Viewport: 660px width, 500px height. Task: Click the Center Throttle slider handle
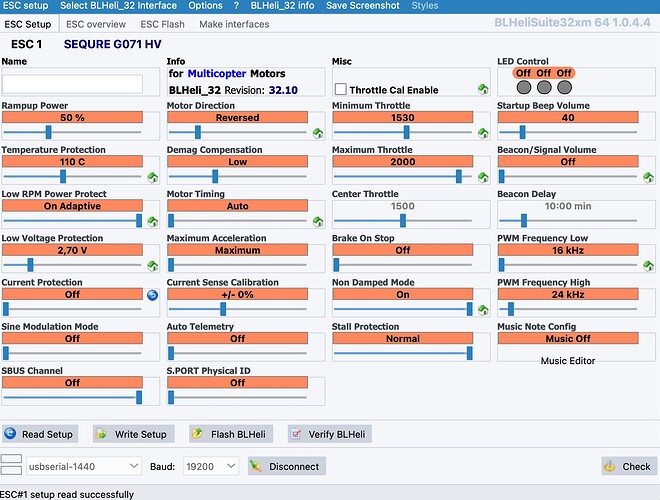click(403, 221)
